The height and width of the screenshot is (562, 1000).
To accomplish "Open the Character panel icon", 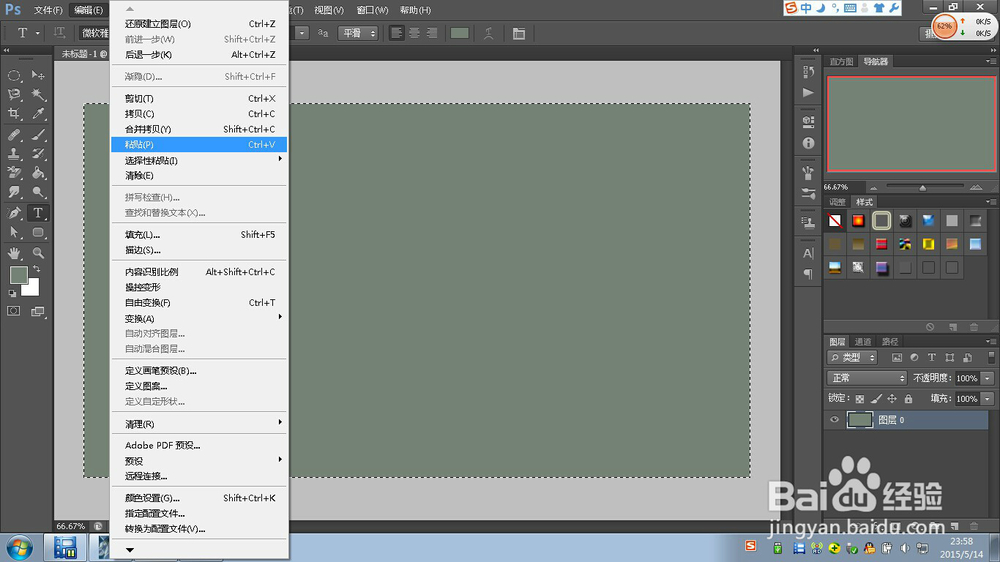I will (x=808, y=253).
